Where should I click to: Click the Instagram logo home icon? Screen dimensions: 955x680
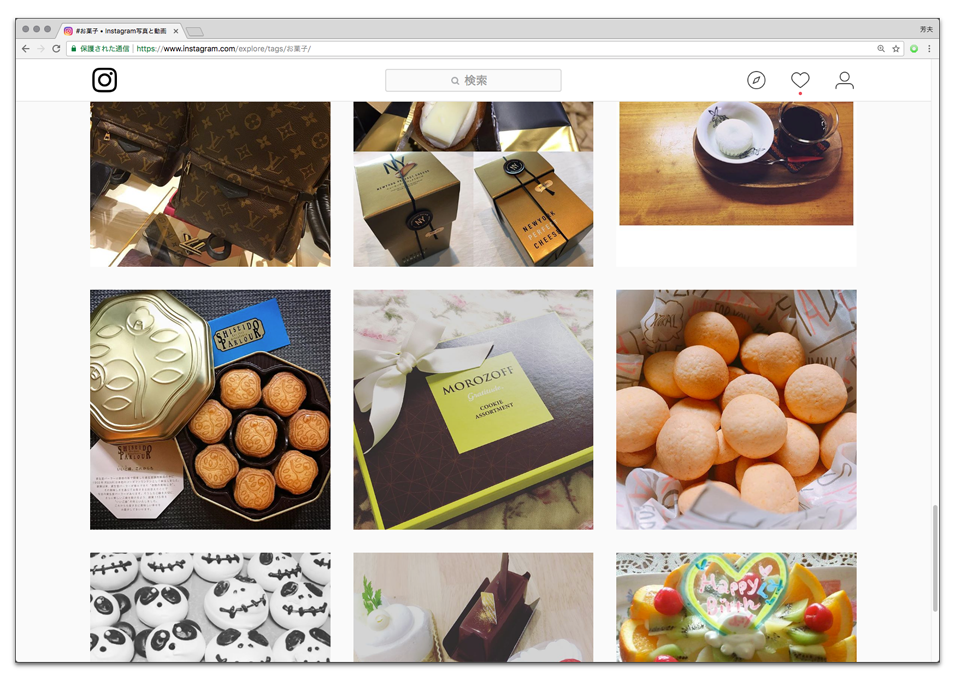point(104,80)
